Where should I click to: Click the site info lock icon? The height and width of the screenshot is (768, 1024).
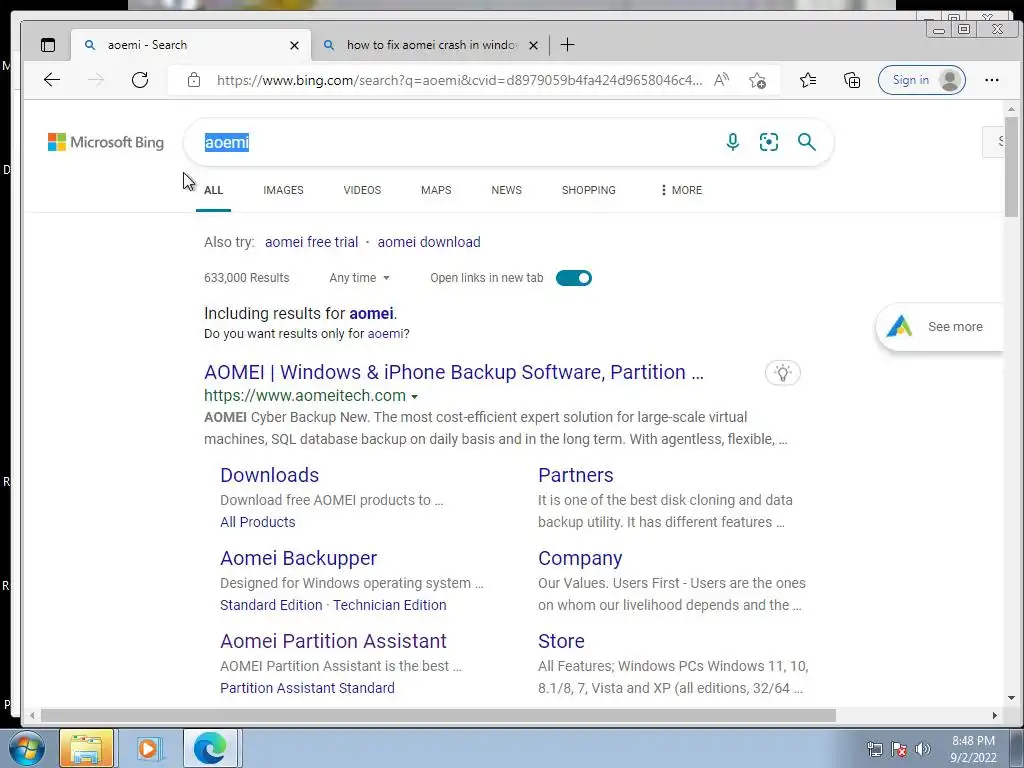click(194, 80)
